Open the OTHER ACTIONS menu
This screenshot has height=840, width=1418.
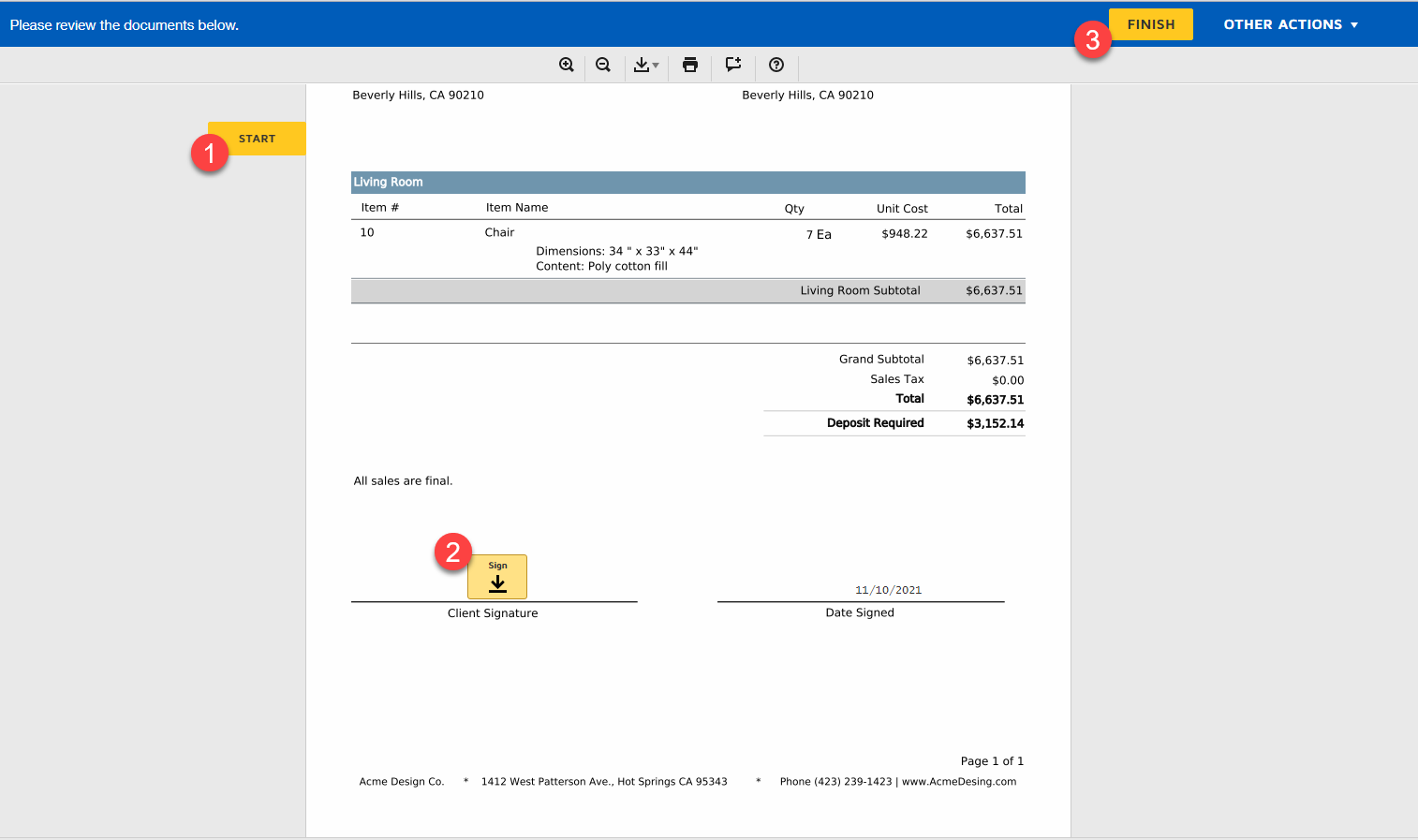[x=1291, y=24]
